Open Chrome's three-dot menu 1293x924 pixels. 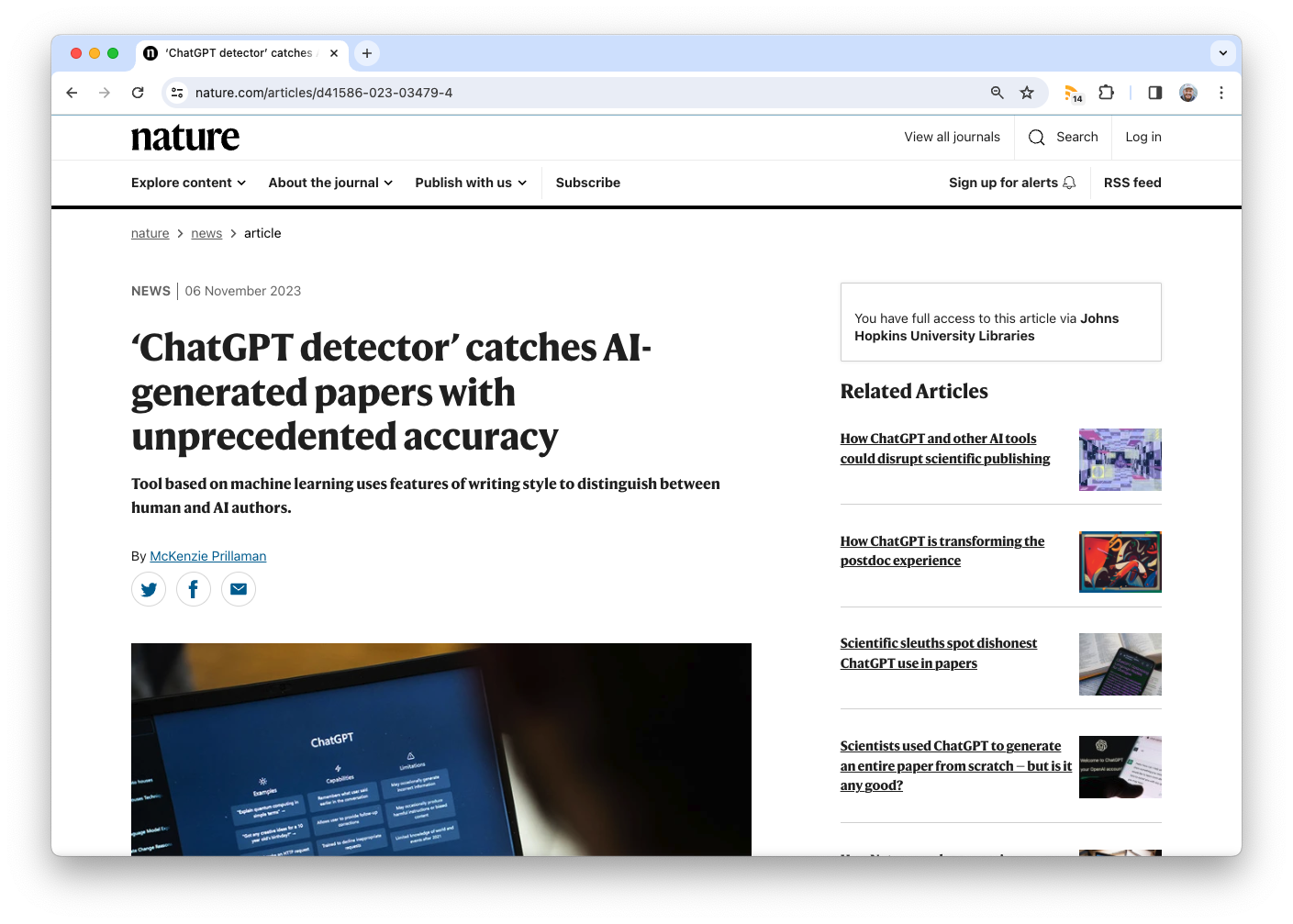coord(1221,93)
